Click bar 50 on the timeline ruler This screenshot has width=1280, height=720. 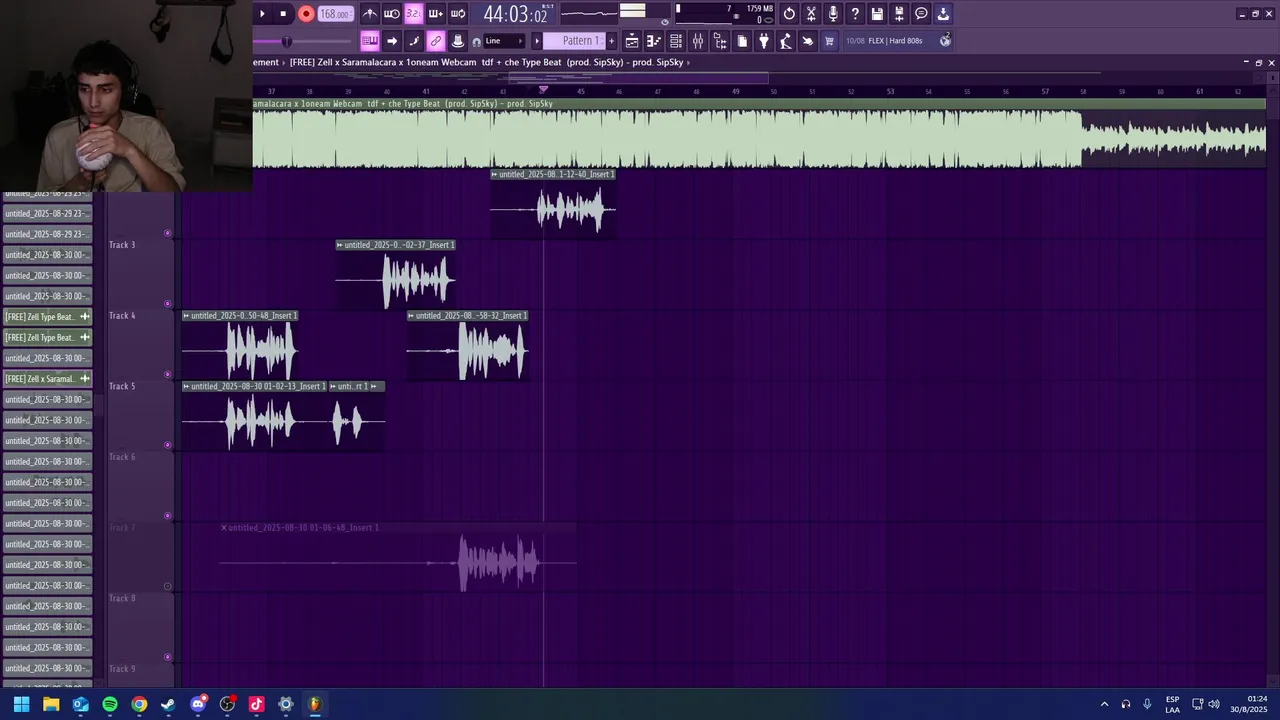(773, 92)
